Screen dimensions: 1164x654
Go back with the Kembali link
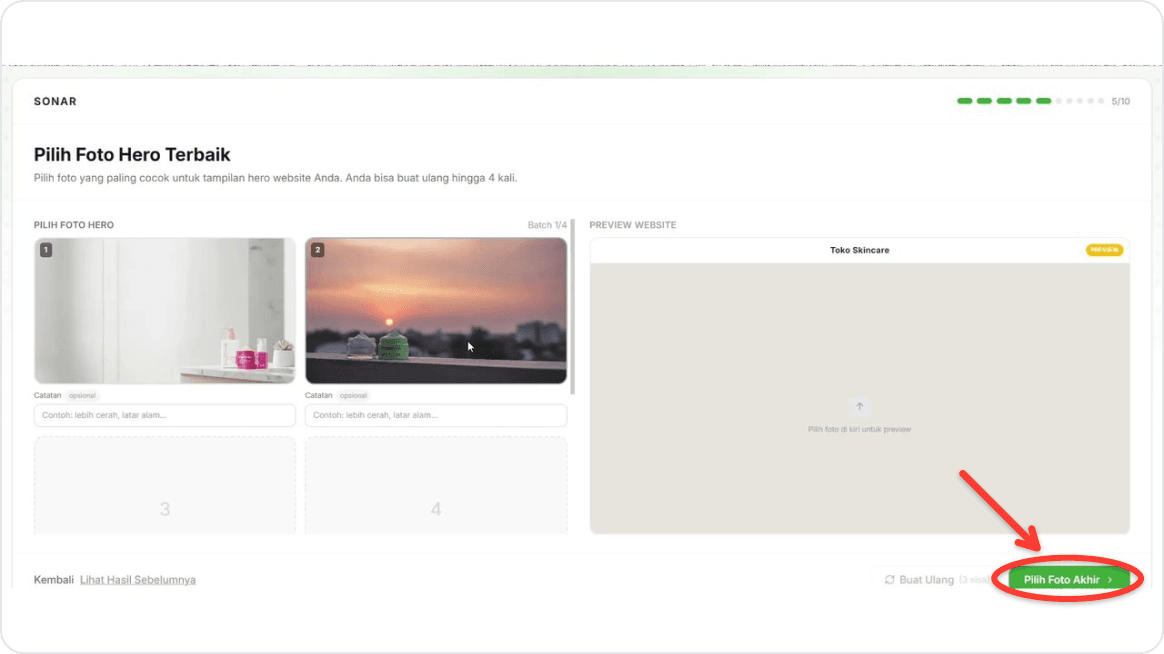tap(53, 580)
